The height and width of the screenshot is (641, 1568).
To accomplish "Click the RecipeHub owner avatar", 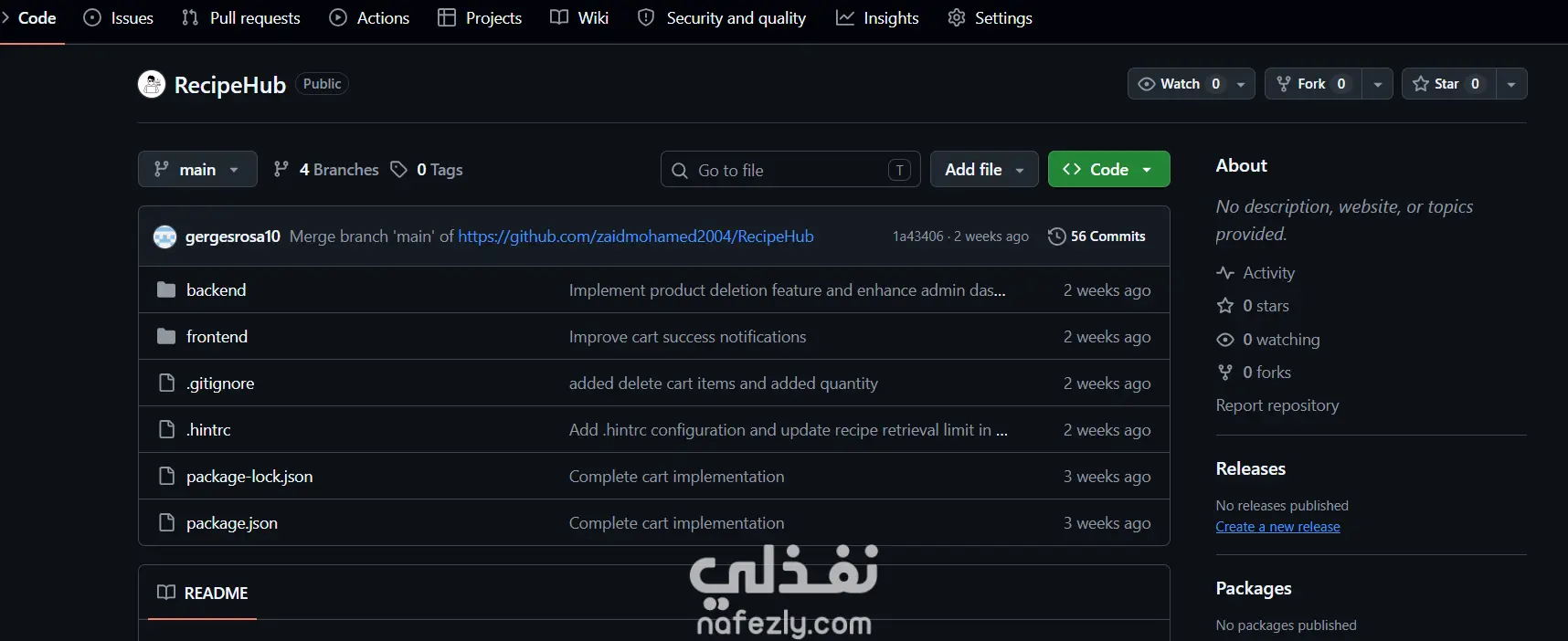I will (x=151, y=84).
